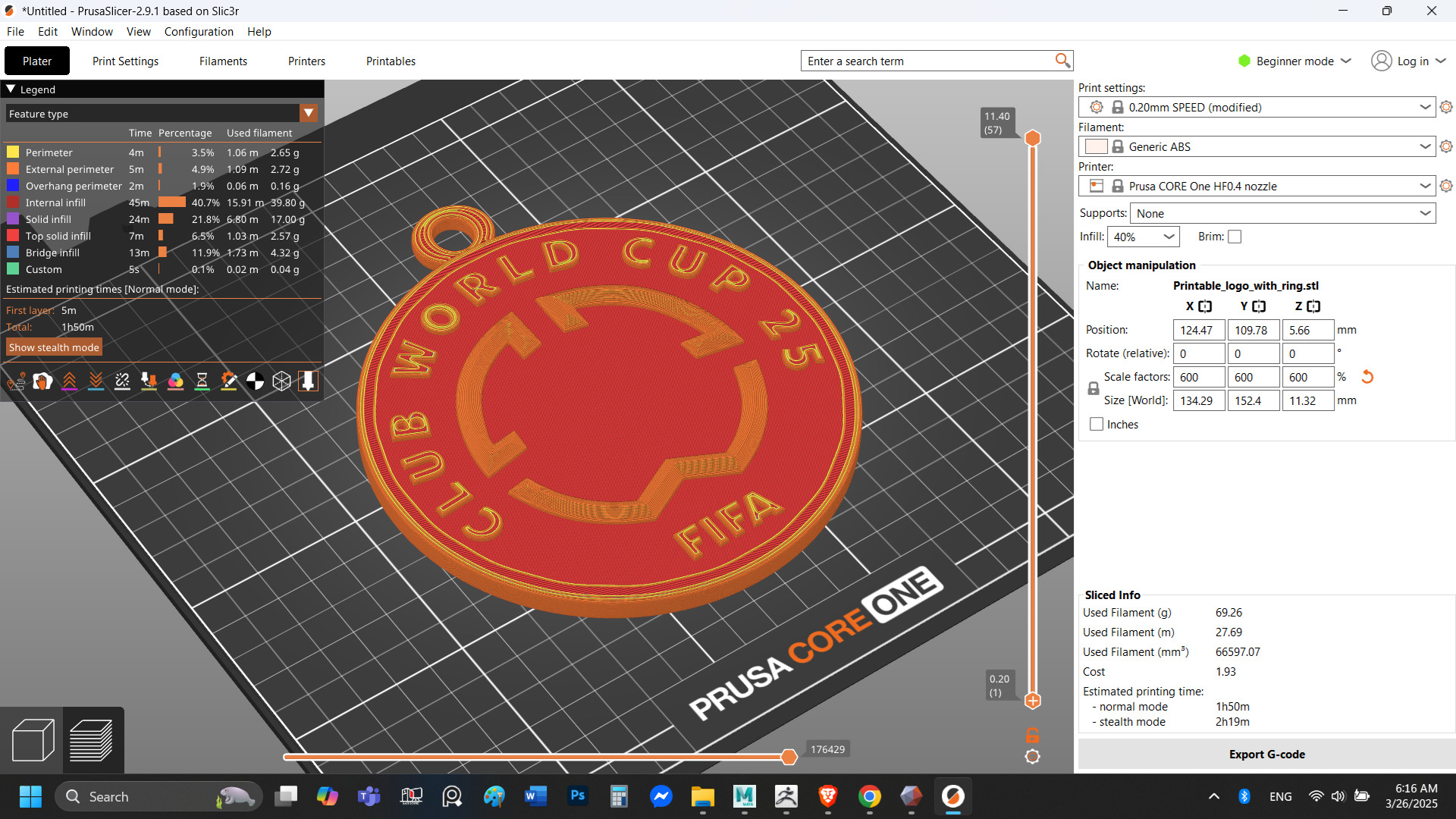Enable the Brim checkbox
This screenshot has height=819, width=1456.
pos(1235,237)
